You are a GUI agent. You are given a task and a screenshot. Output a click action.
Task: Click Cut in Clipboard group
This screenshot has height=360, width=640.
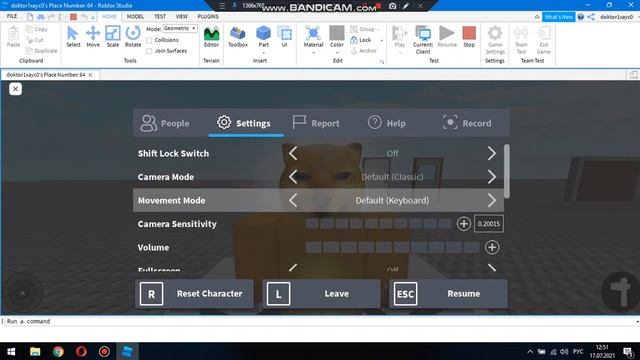pyautogui.click(x=35, y=40)
